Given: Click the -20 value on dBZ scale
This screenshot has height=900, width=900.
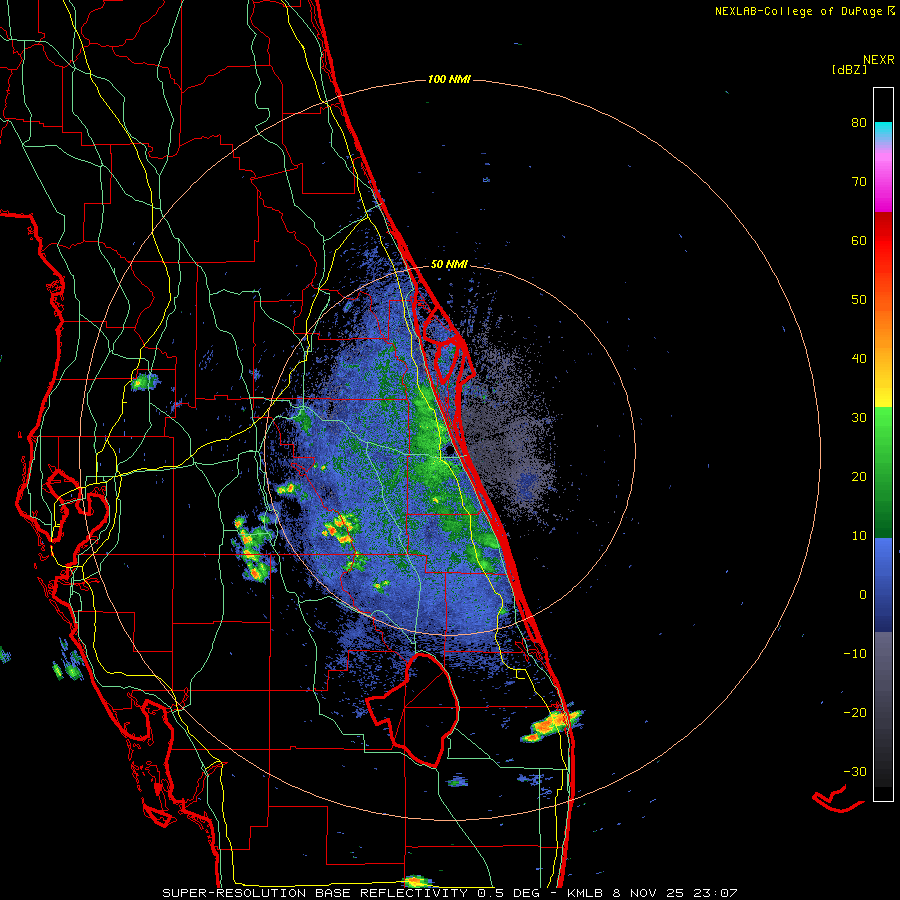Looking at the screenshot, I should [x=855, y=713].
